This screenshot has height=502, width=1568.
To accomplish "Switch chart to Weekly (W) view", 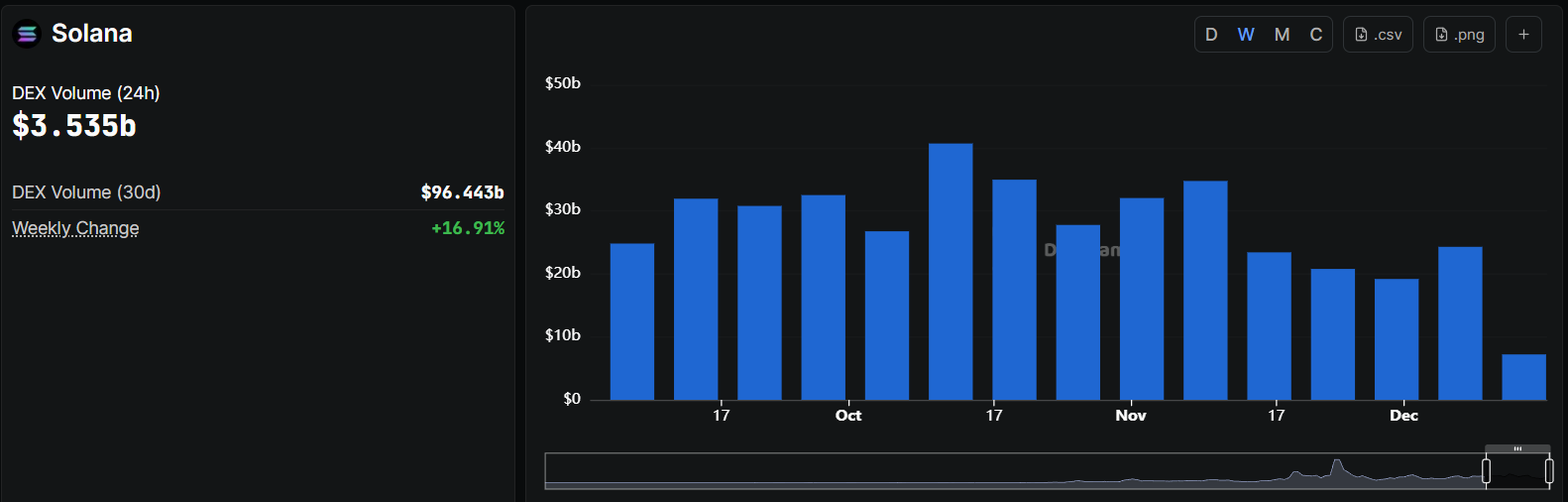I will (x=1246, y=35).
